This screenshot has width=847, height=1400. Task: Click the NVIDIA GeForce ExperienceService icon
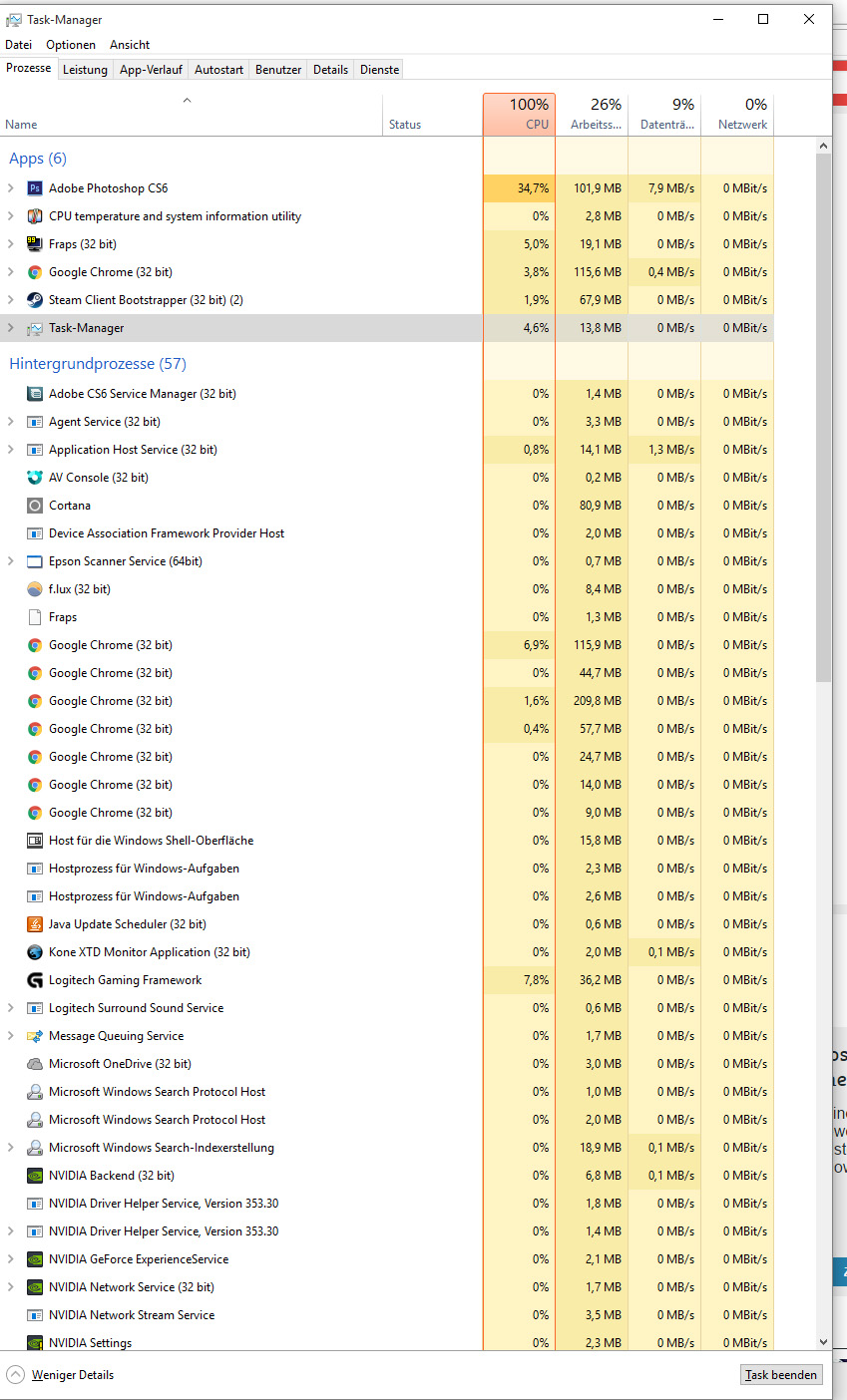(35, 1259)
